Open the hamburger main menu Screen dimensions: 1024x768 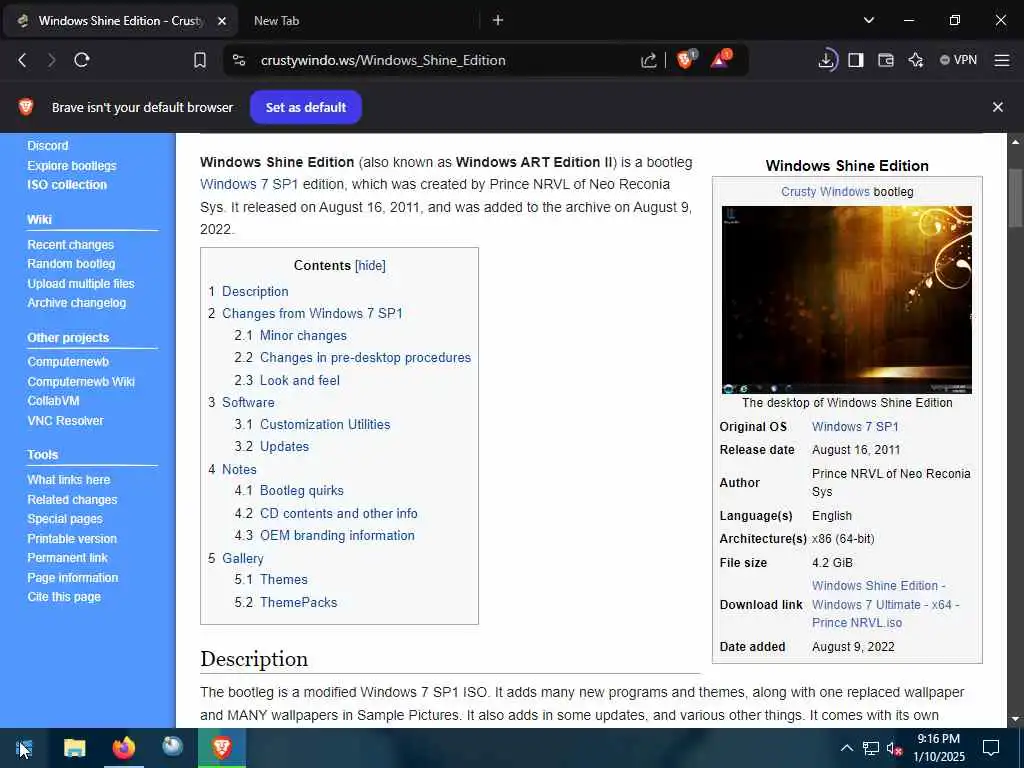[1002, 60]
